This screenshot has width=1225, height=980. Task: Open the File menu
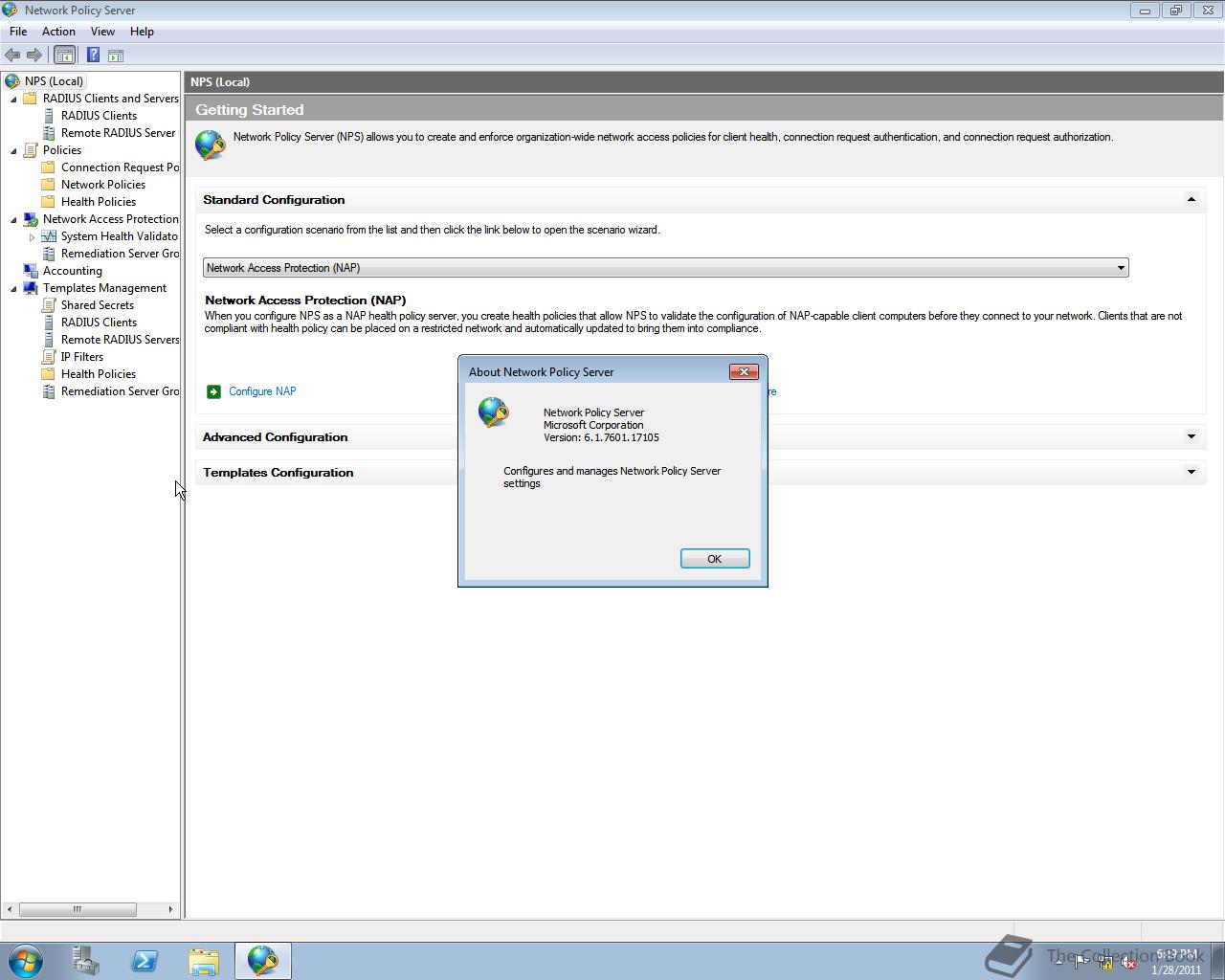click(18, 32)
